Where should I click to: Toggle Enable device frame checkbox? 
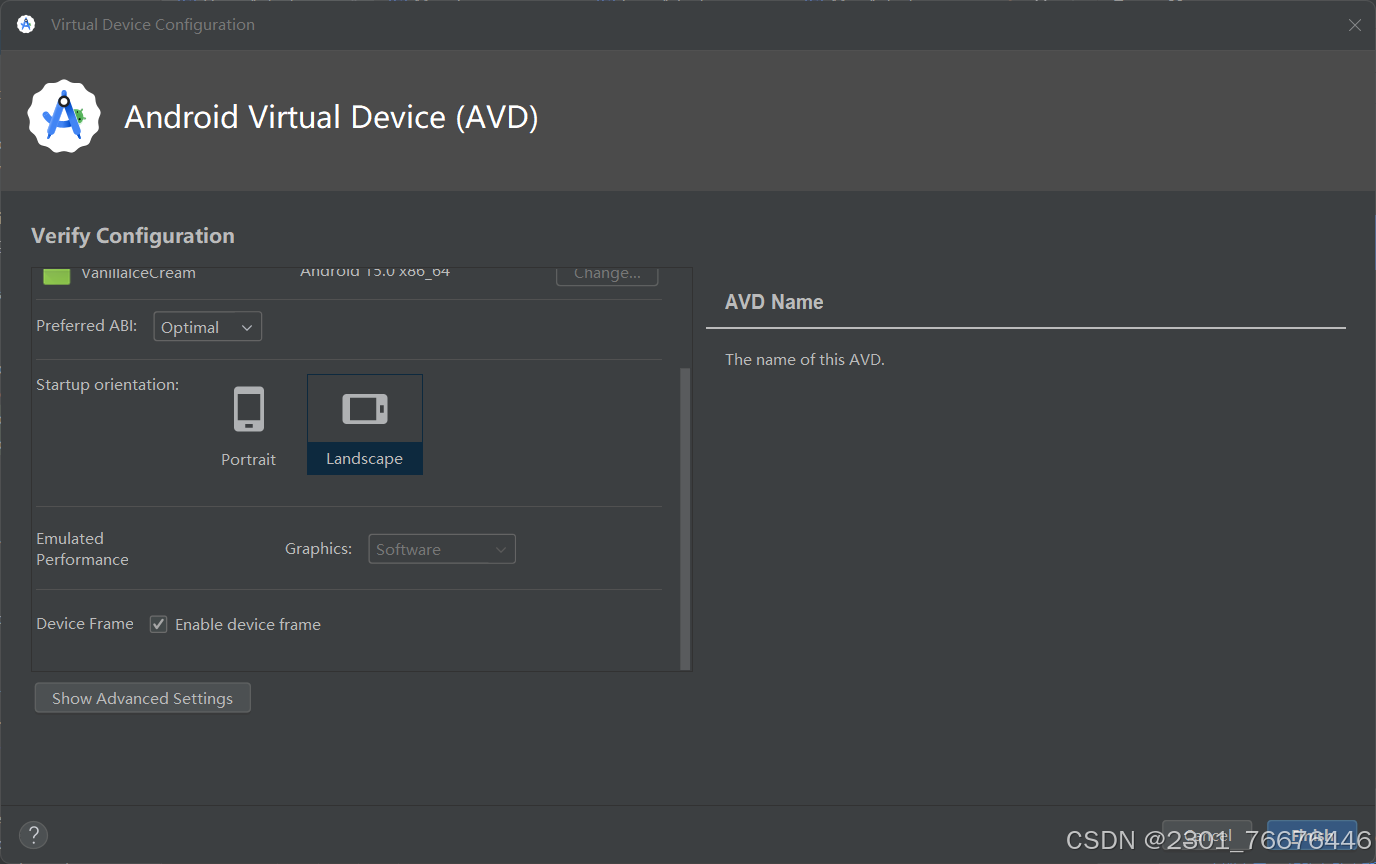pos(158,624)
